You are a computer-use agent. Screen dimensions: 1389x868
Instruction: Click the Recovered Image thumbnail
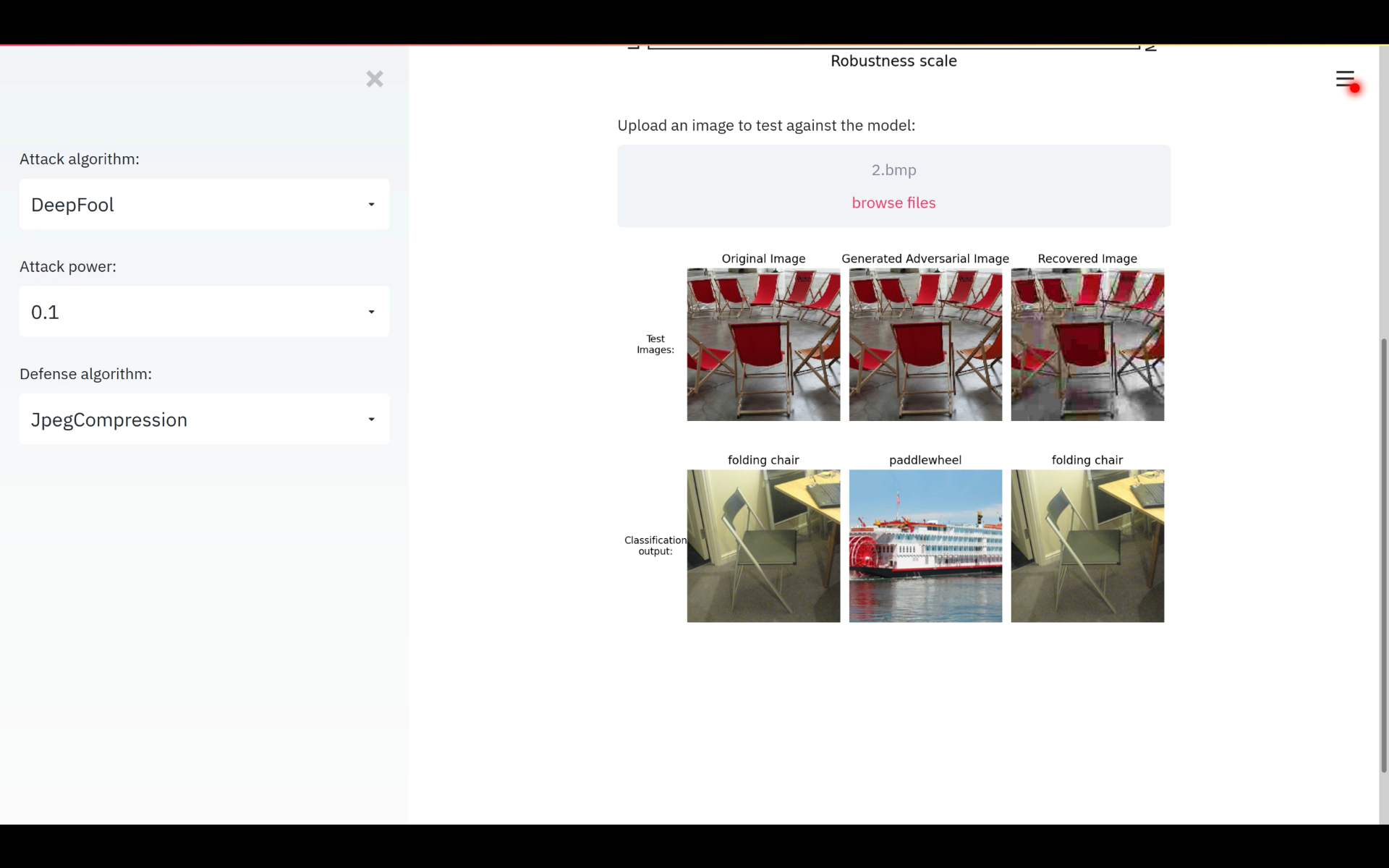pyautogui.click(x=1087, y=344)
